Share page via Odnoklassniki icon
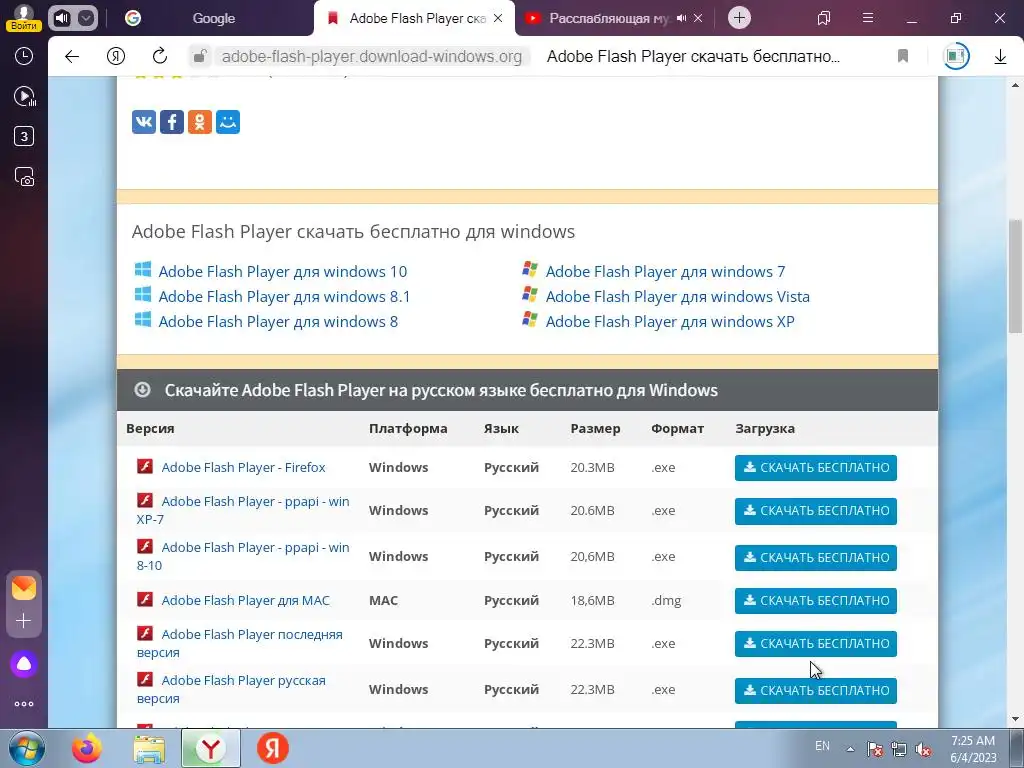Screen dimensions: 1024x768 [200, 121]
